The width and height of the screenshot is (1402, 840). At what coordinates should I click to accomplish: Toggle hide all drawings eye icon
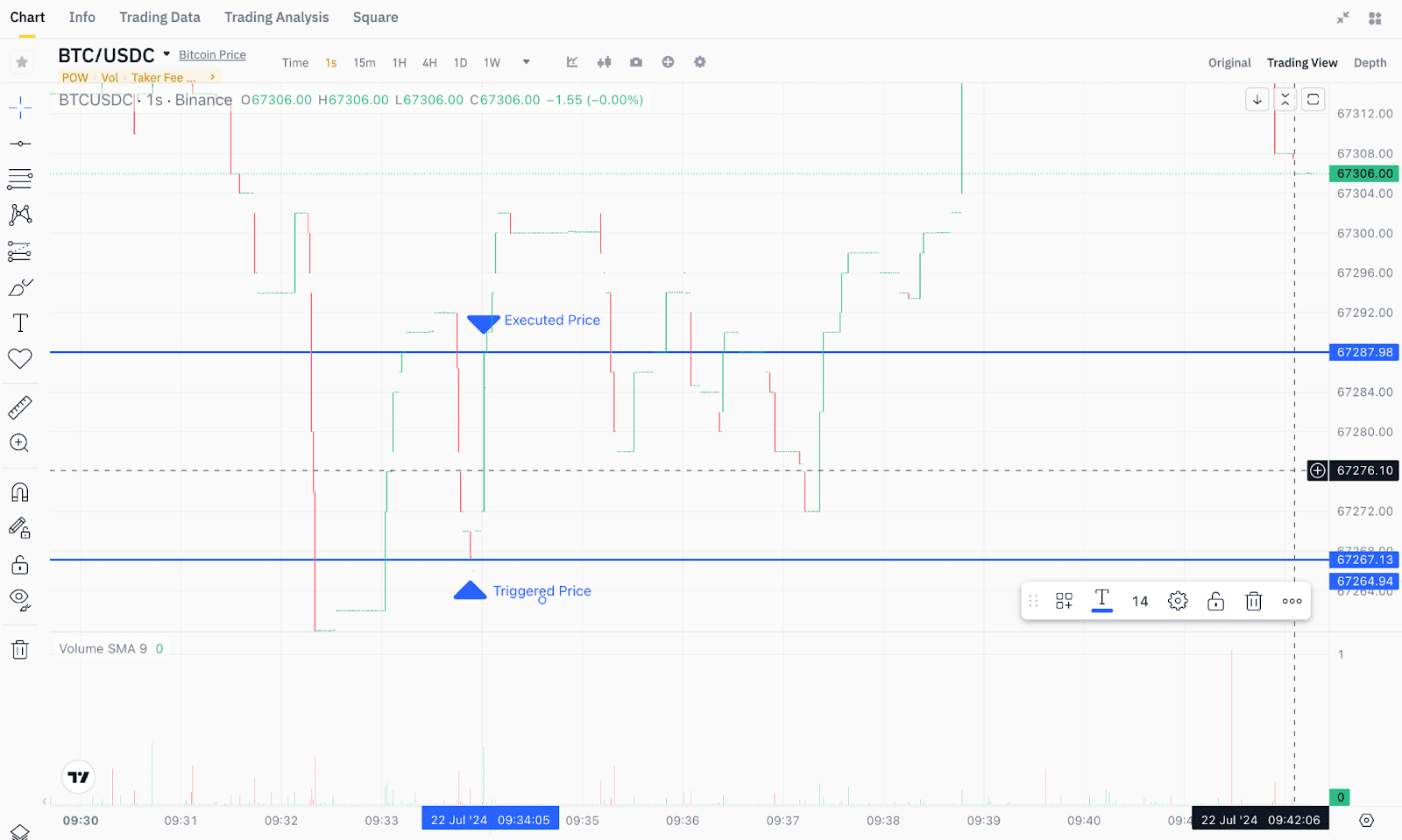pos(20,599)
